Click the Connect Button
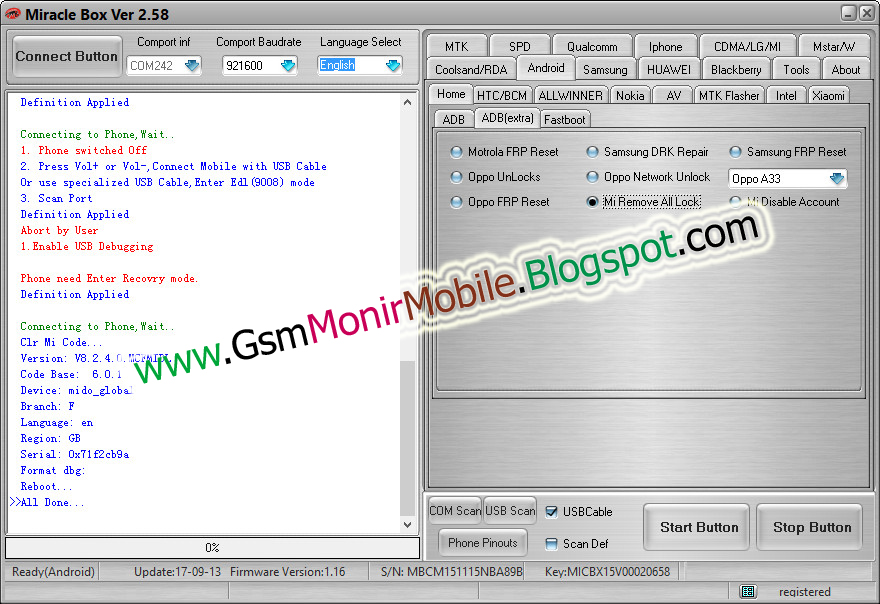 (x=66, y=56)
